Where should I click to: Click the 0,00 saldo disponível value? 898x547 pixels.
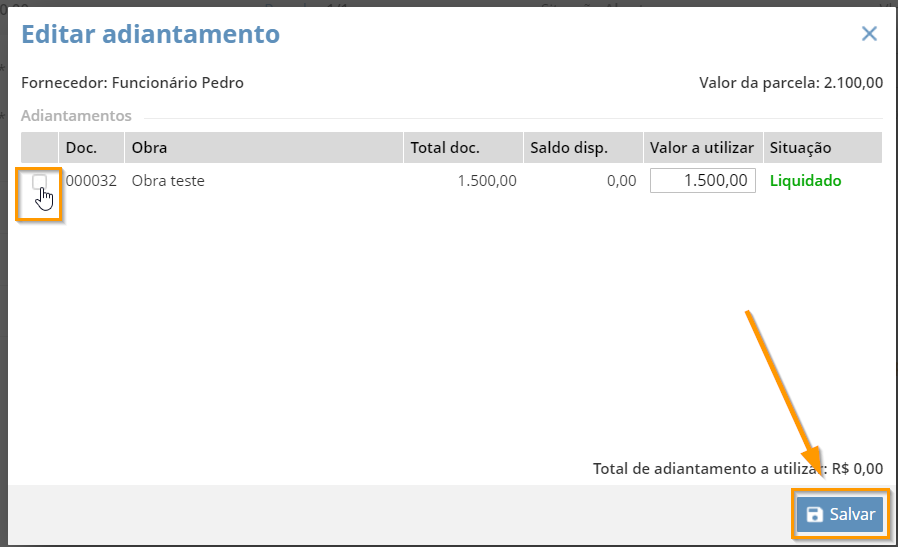(621, 181)
